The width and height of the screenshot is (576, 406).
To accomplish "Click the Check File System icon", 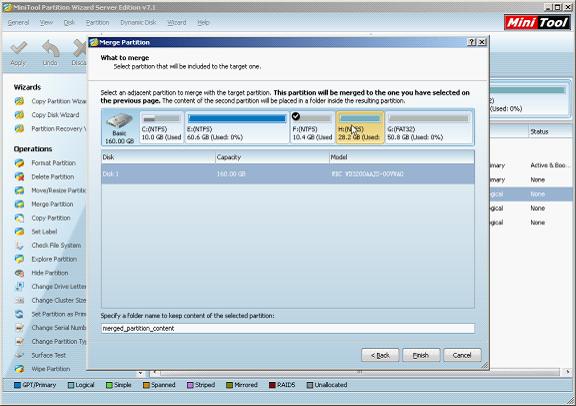I will coord(19,245).
